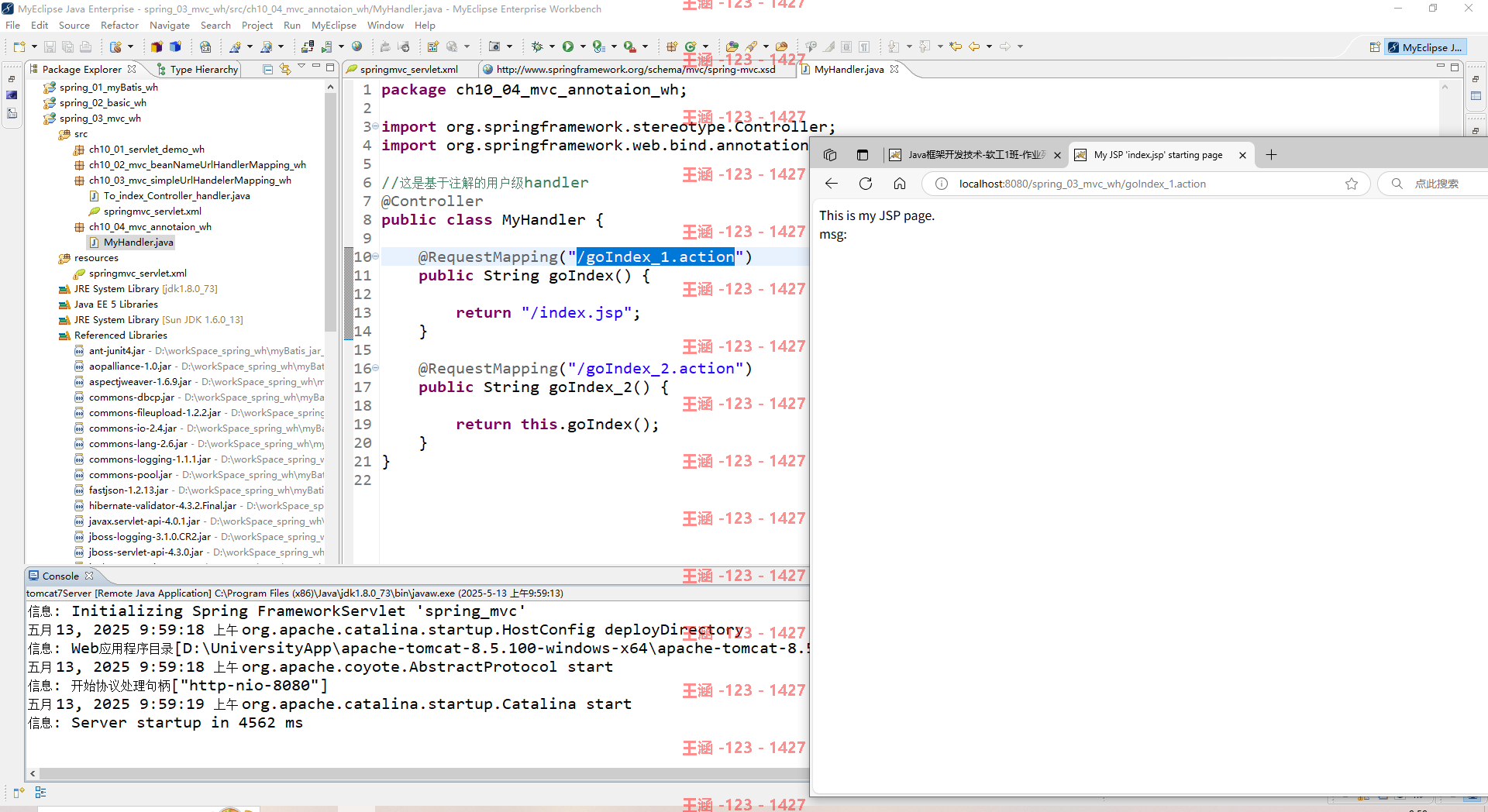
Task: Open browser tab actions menu icon
Action: pos(830,155)
